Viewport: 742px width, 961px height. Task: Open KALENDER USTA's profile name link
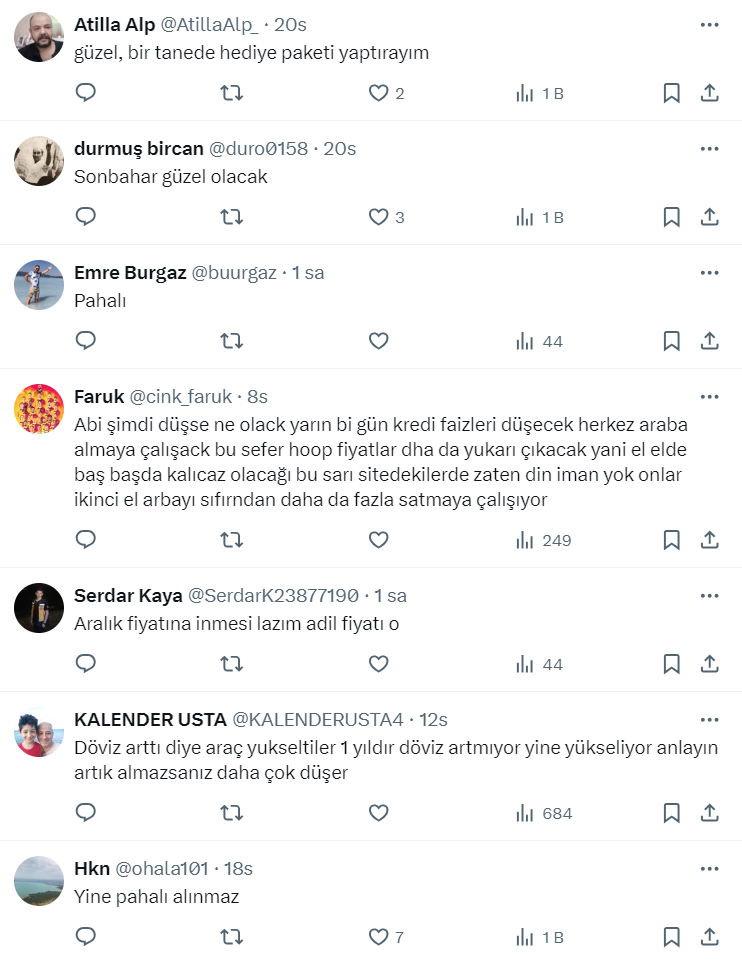coord(150,720)
